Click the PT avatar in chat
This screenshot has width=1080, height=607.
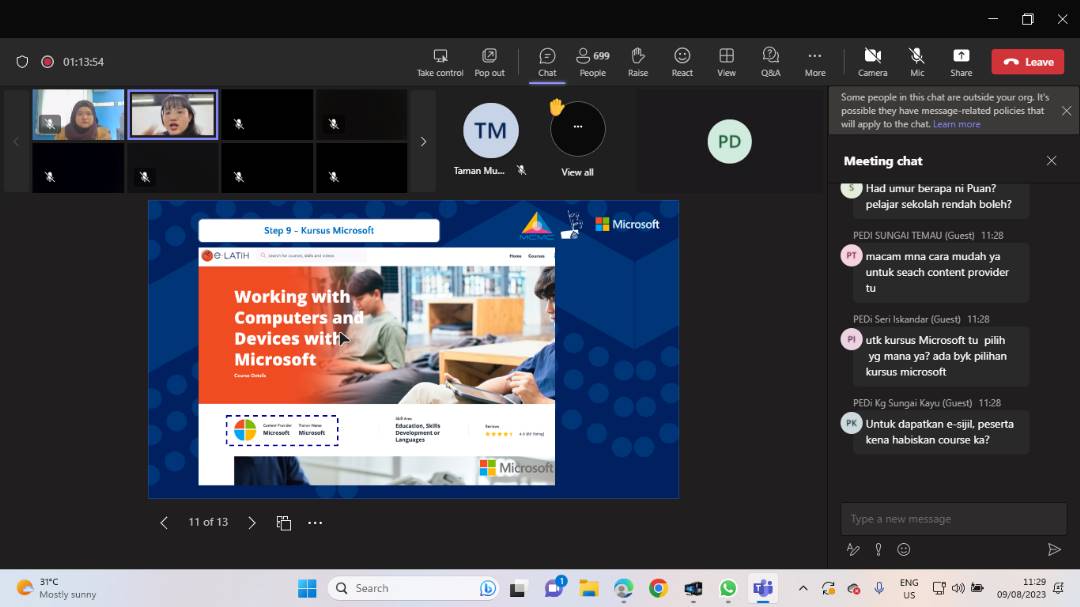coord(851,256)
